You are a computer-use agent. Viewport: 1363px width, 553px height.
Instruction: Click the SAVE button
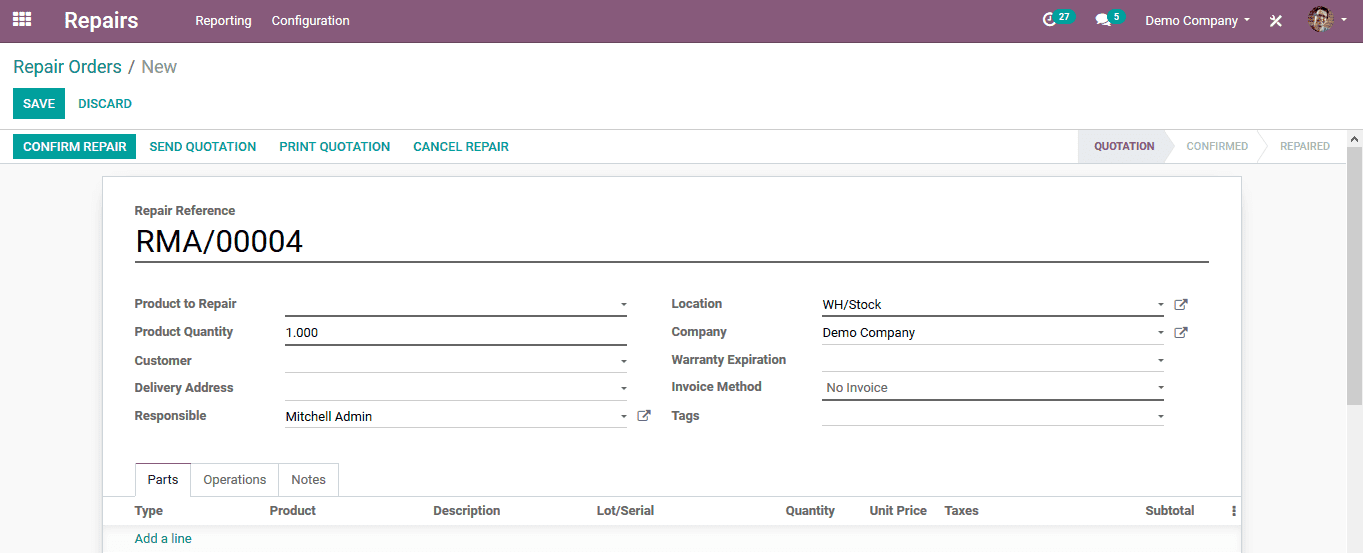[x=39, y=104]
